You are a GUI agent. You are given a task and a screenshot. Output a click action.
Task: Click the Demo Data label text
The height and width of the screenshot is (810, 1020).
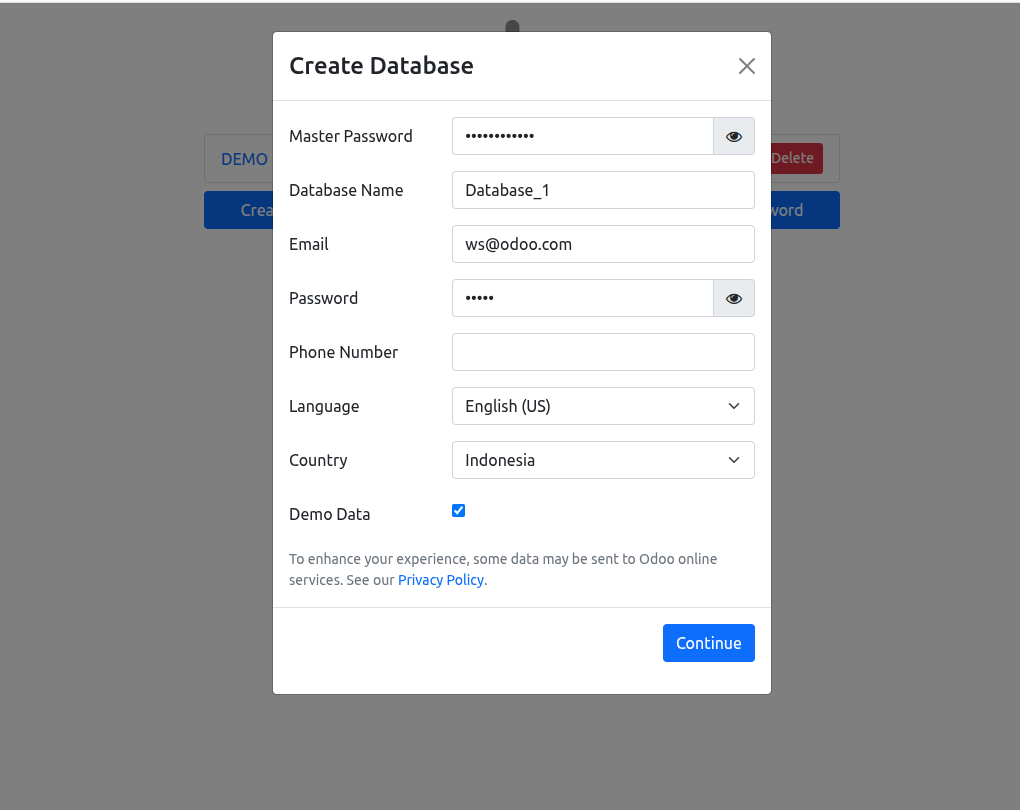coord(329,514)
